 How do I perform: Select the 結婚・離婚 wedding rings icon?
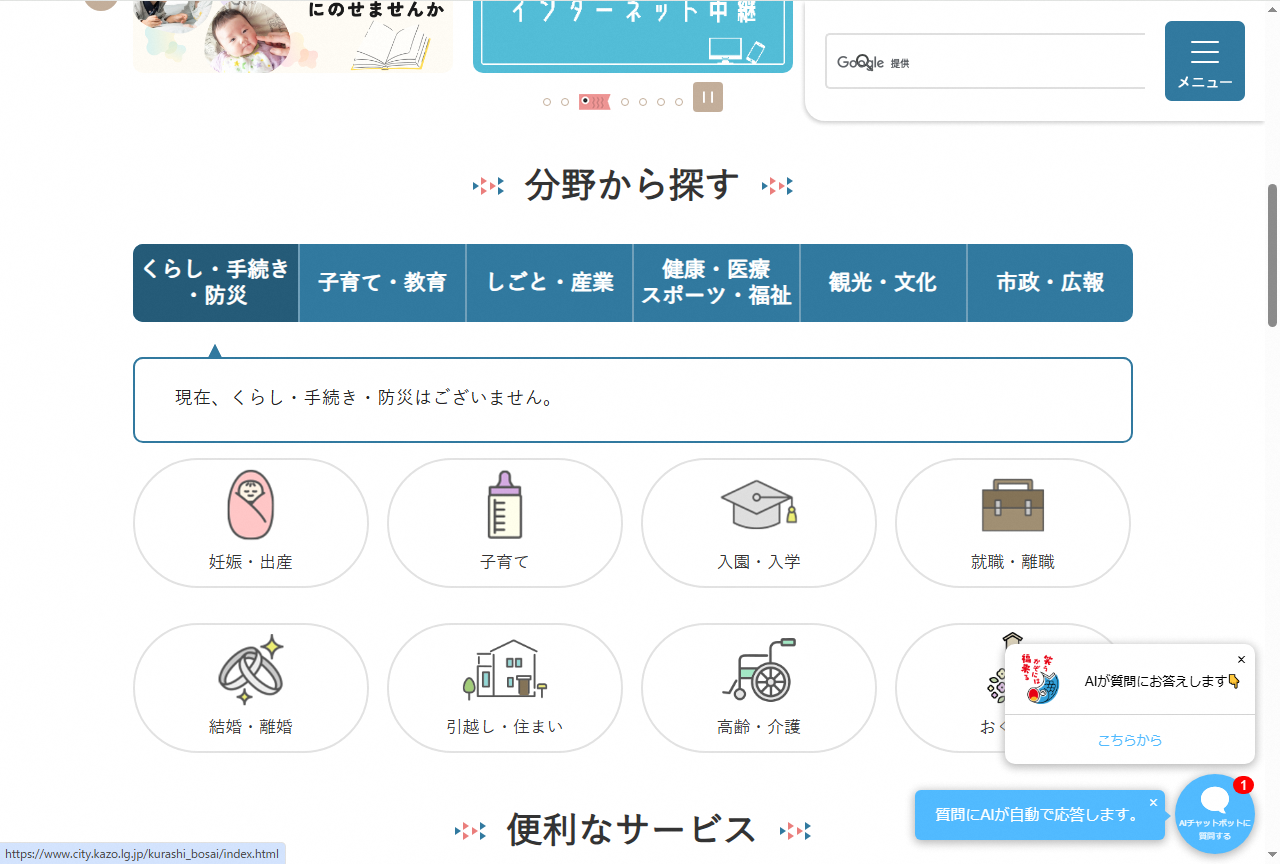coord(250,670)
